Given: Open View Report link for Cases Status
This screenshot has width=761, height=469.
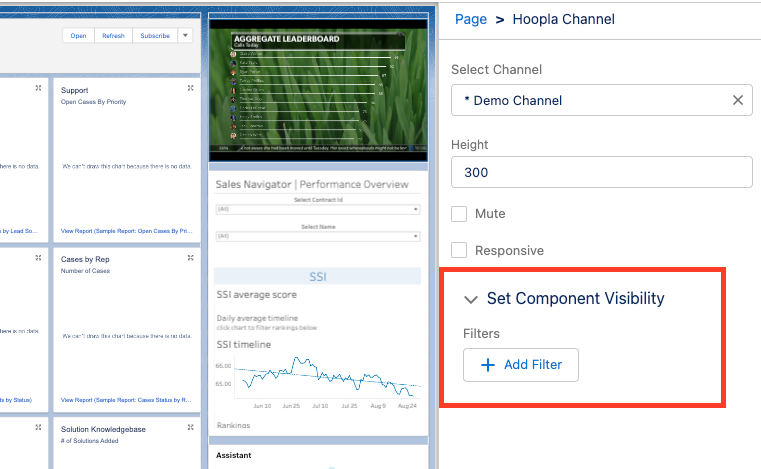Looking at the screenshot, I should pyautogui.click(x=126, y=400).
